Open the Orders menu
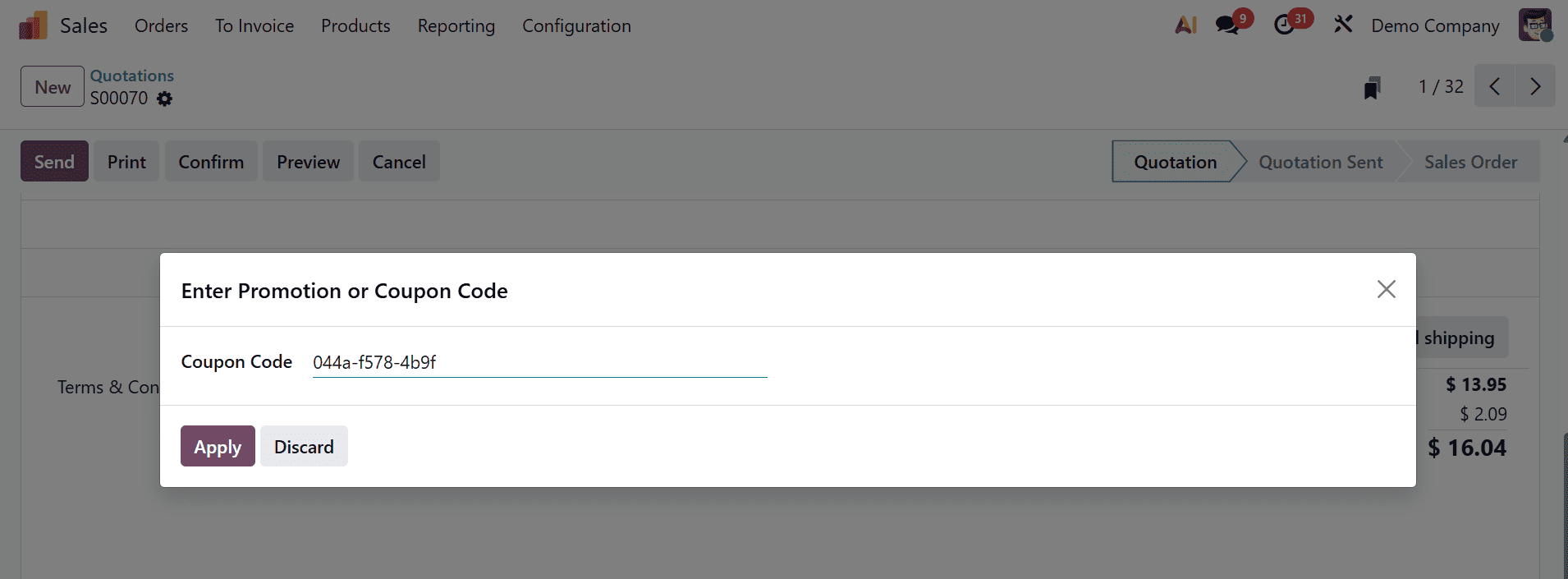Image resolution: width=1568 pixels, height=579 pixels. [161, 26]
